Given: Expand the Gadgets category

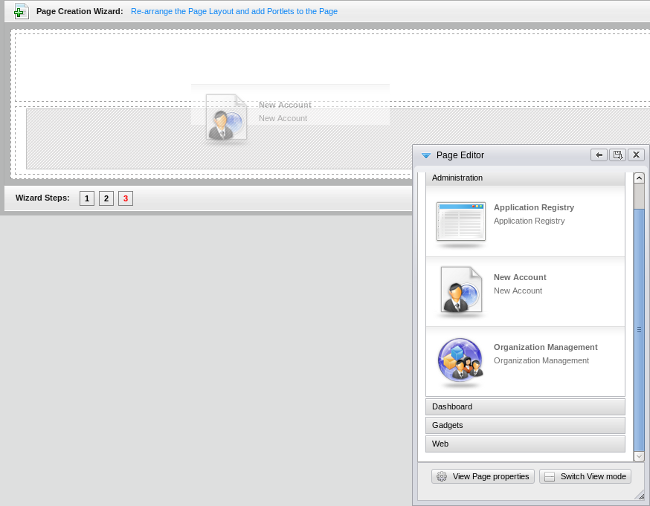Looking at the screenshot, I should tap(525, 425).
